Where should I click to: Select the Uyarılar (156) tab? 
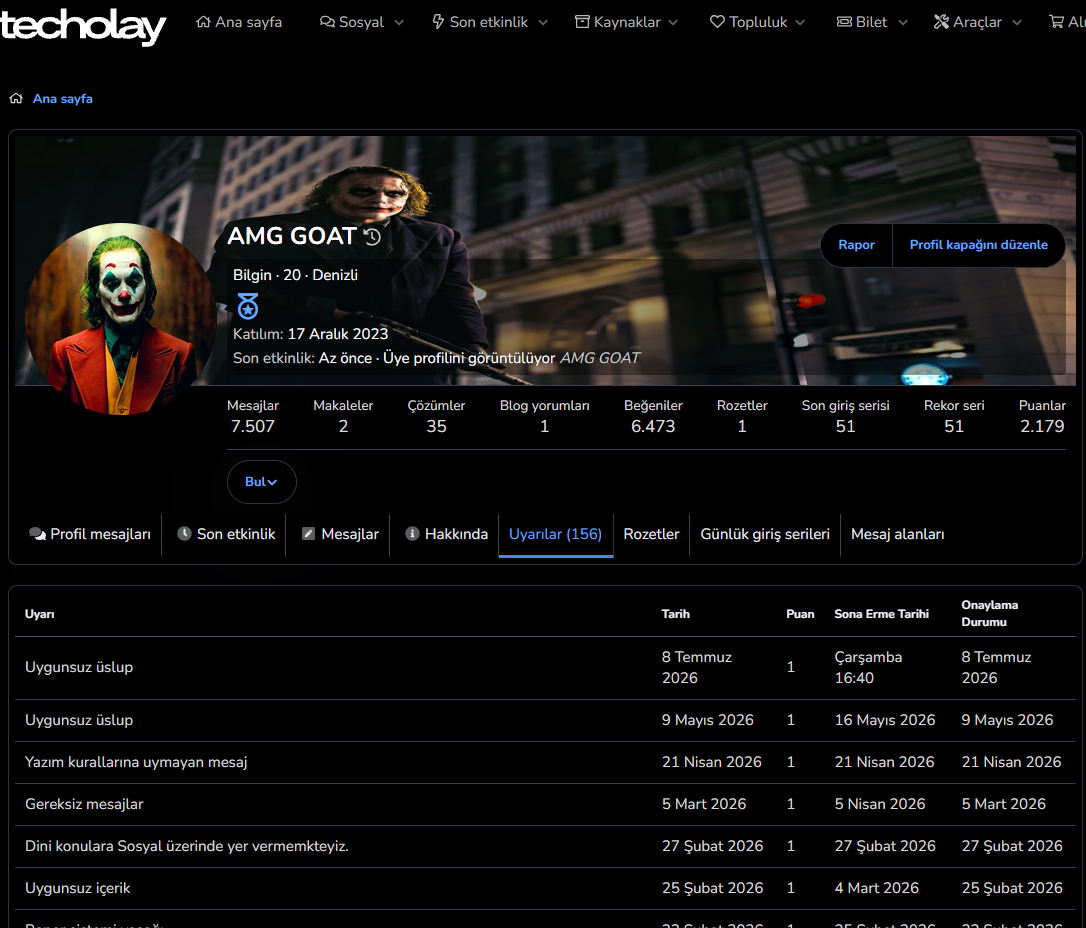[555, 534]
